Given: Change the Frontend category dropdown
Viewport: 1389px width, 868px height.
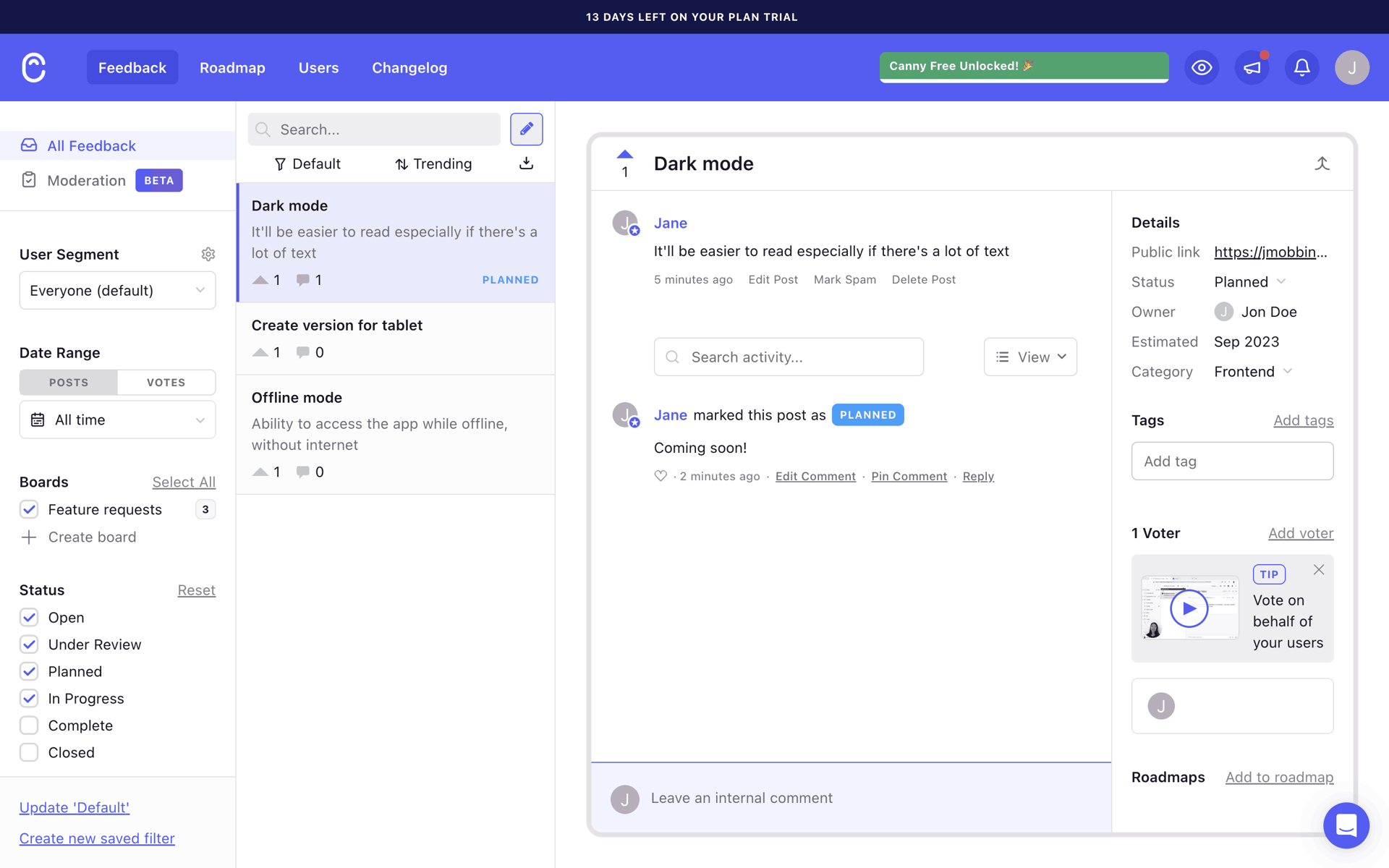Looking at the screenshot, I should tap(1253, 371).
